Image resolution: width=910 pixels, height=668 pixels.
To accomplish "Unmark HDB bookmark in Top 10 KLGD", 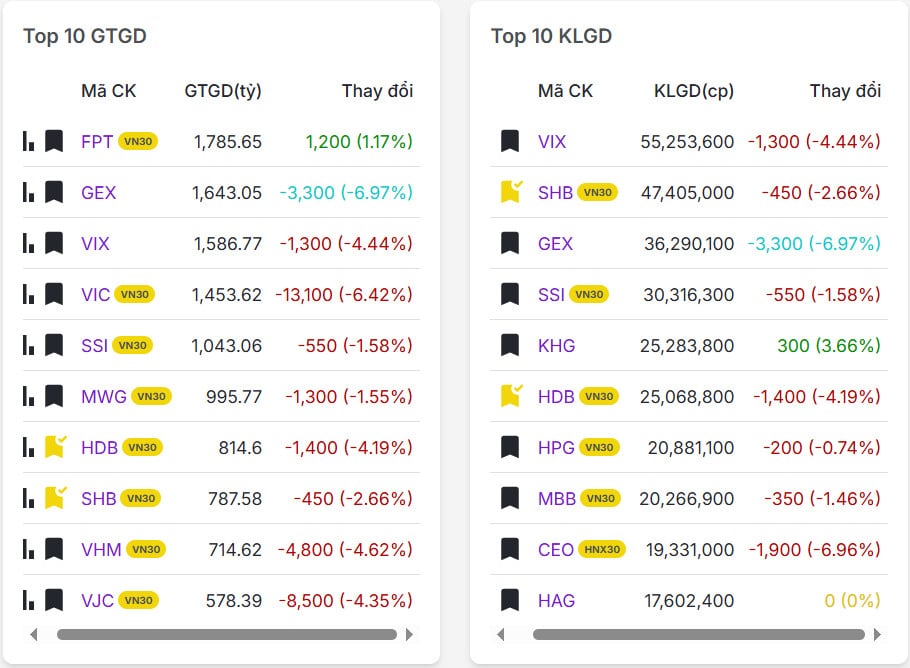I will tap(511, 395).
